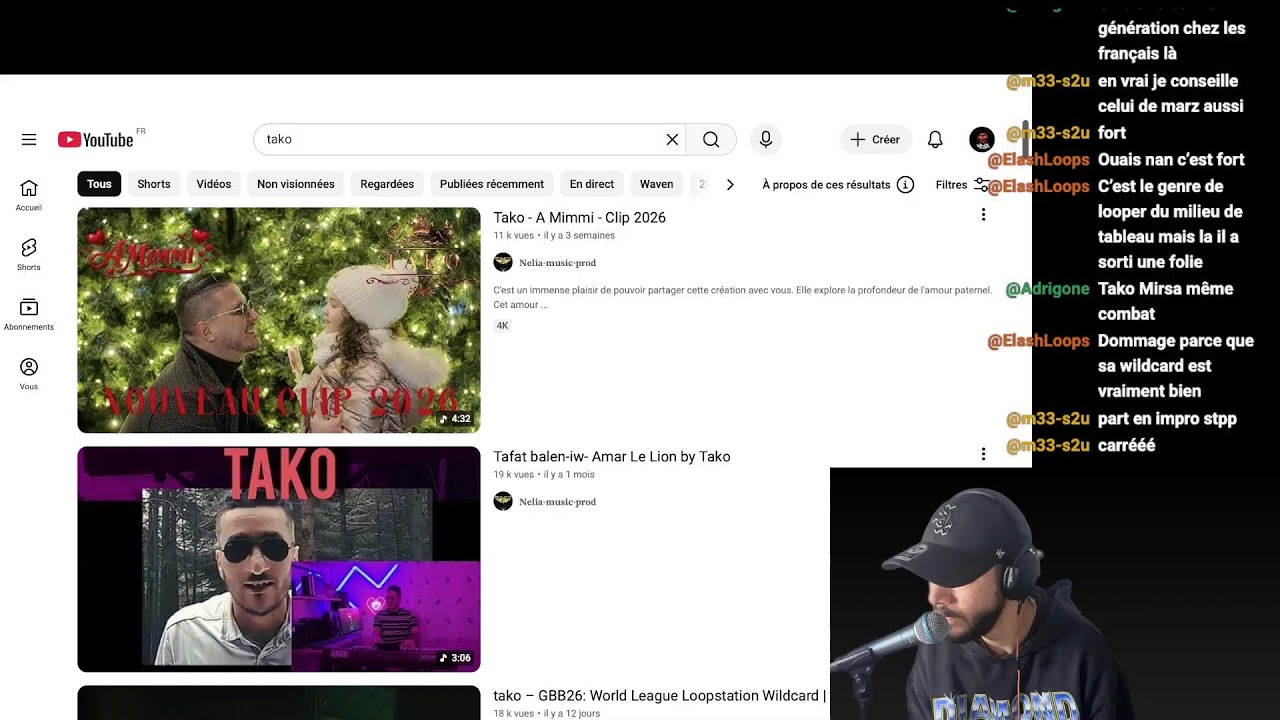Click the 'Tako Mirsa même combat' chat message
Image resolution: width=1280 pixels, height=720 pixels.
point(1165,301)
